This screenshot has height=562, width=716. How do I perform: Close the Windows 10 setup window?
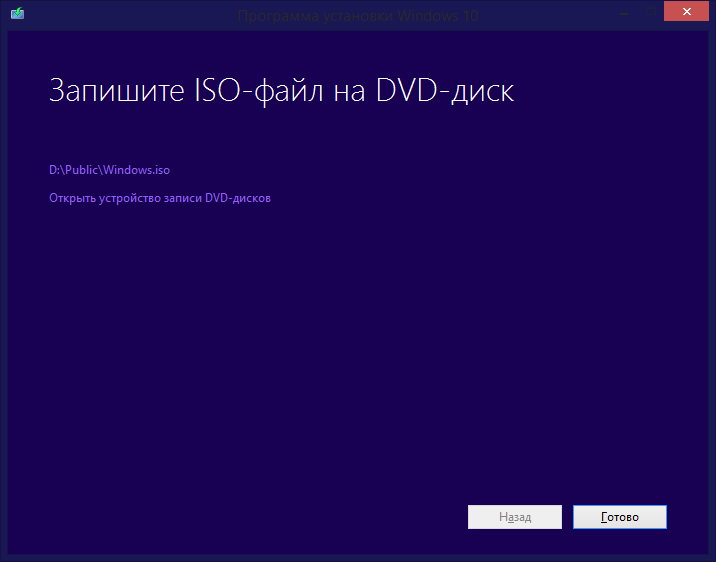click(x=686, y=11)
